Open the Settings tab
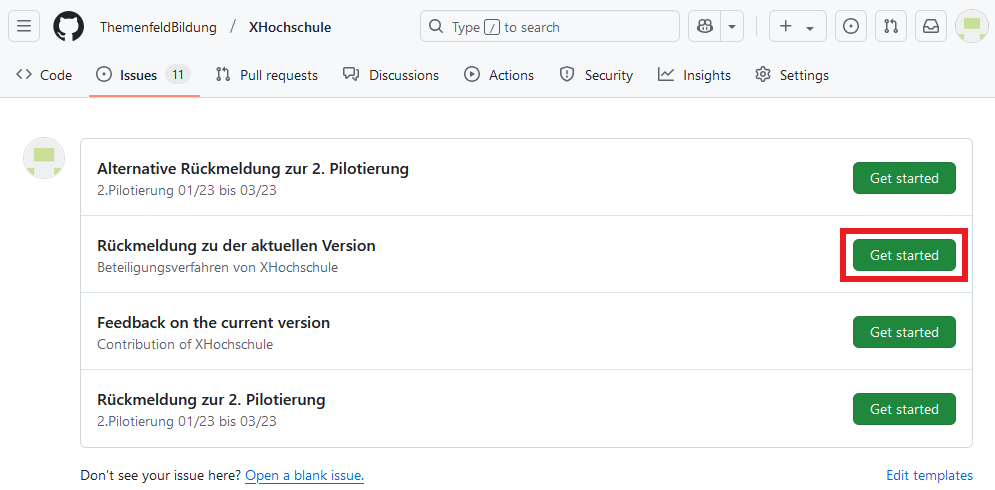The height and width of the screenshot is (490, 995). tap(792, 75)
